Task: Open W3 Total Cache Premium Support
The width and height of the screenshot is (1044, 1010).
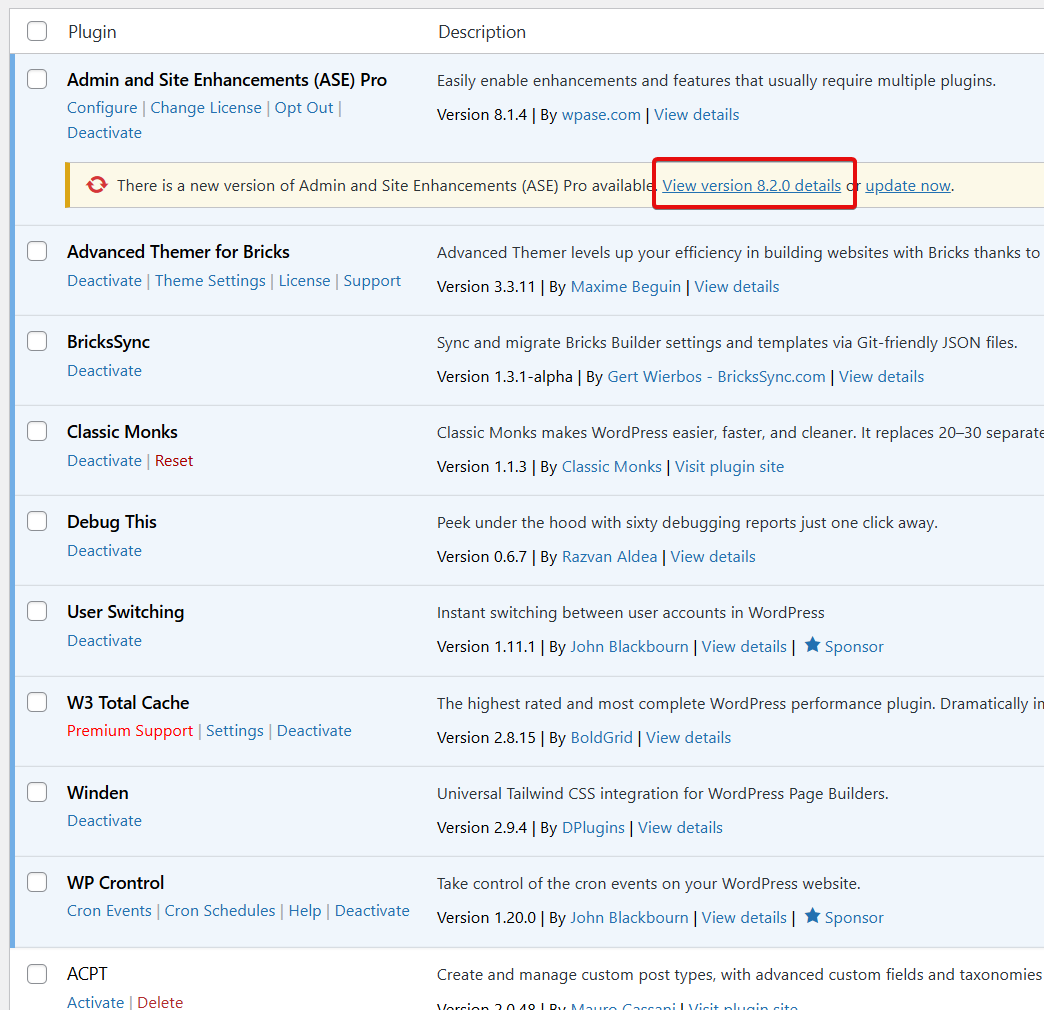Action: tap(130, 731)
